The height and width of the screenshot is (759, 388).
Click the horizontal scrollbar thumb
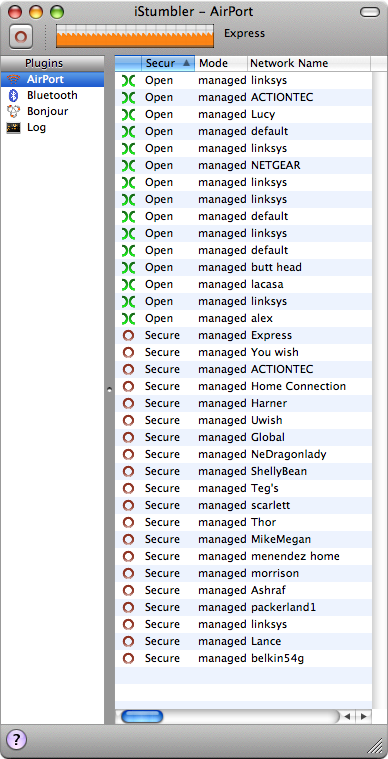[142, 716]
